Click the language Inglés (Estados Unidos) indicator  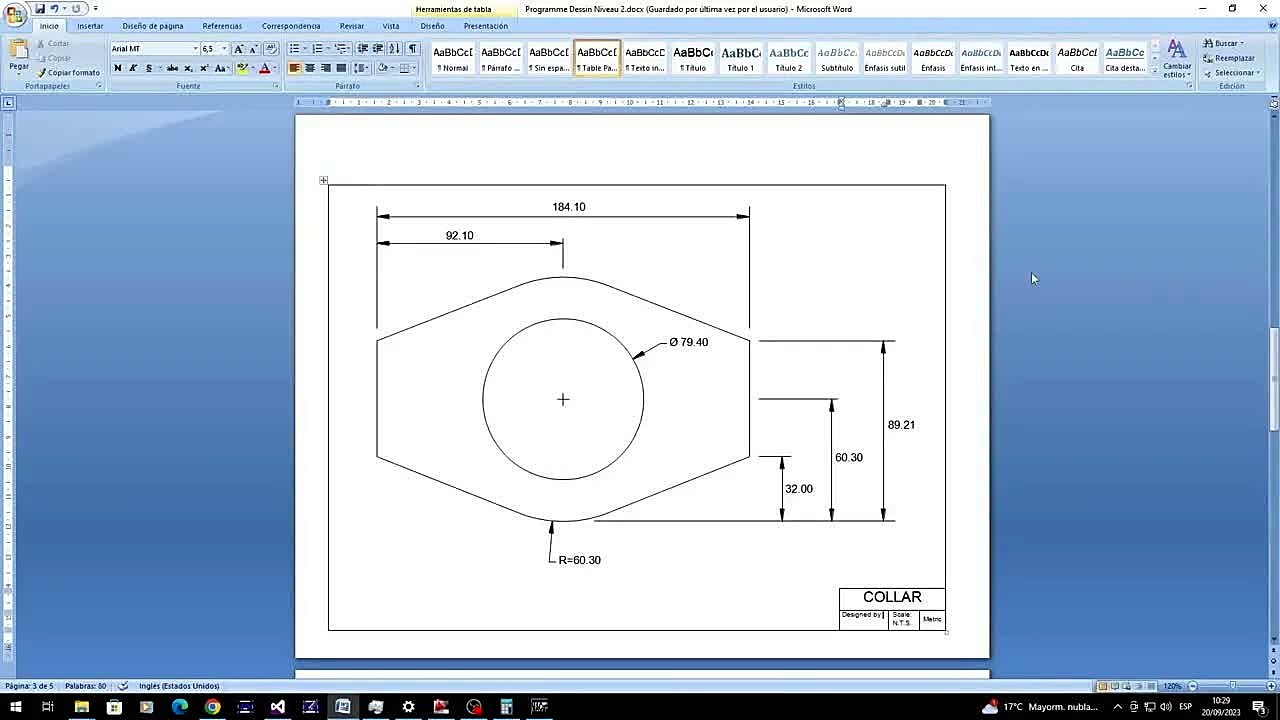pos(179,686)
